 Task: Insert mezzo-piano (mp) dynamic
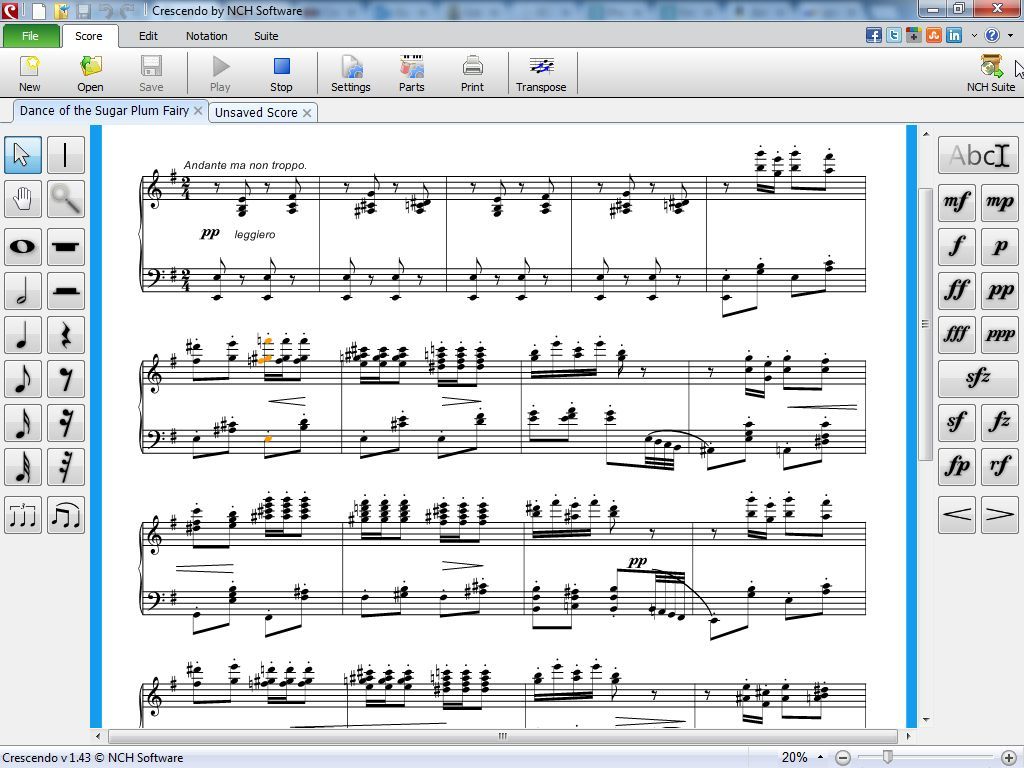(x=1000, y=202)
